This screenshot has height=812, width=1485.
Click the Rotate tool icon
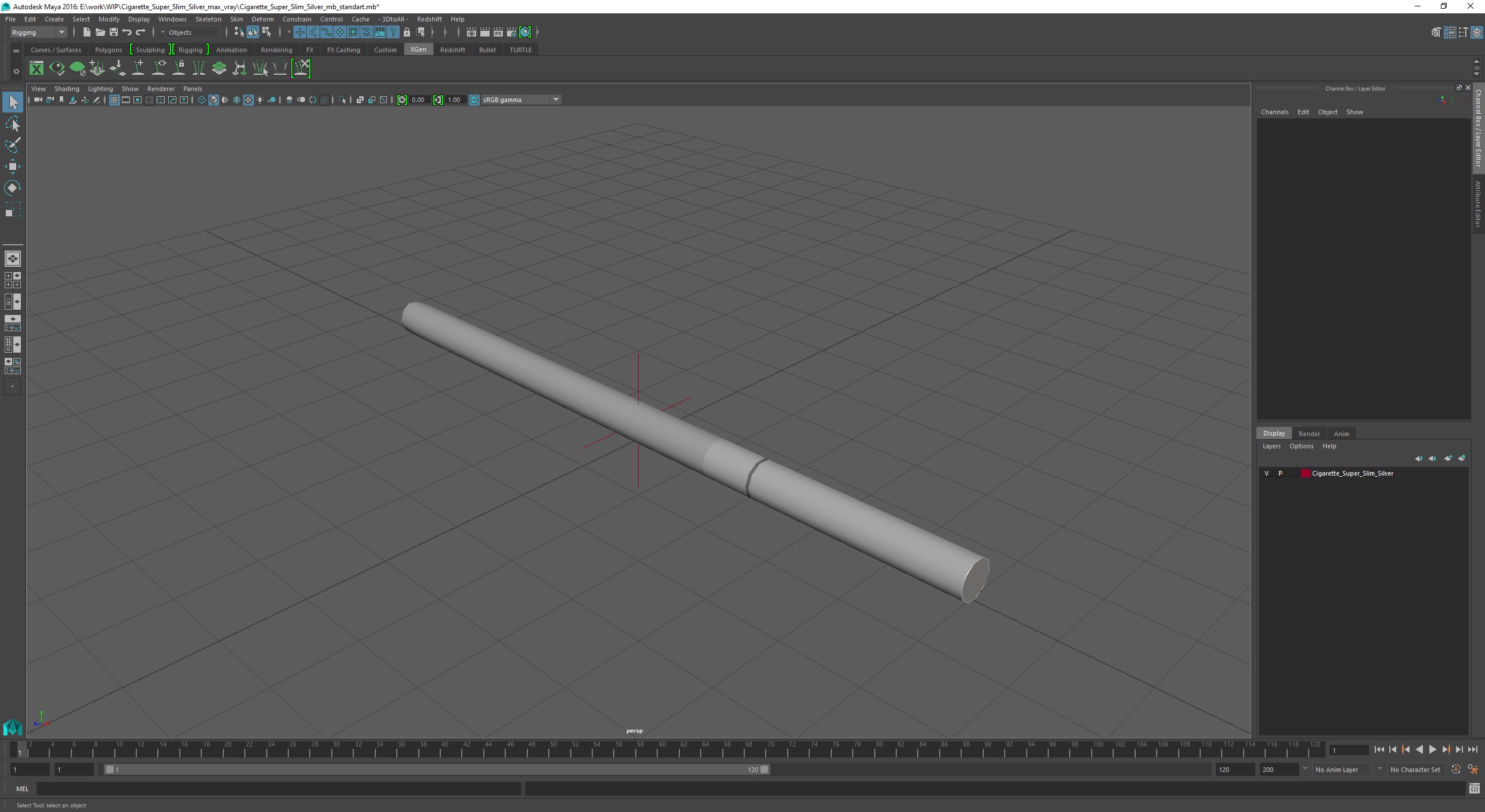(x=13, y=188)
